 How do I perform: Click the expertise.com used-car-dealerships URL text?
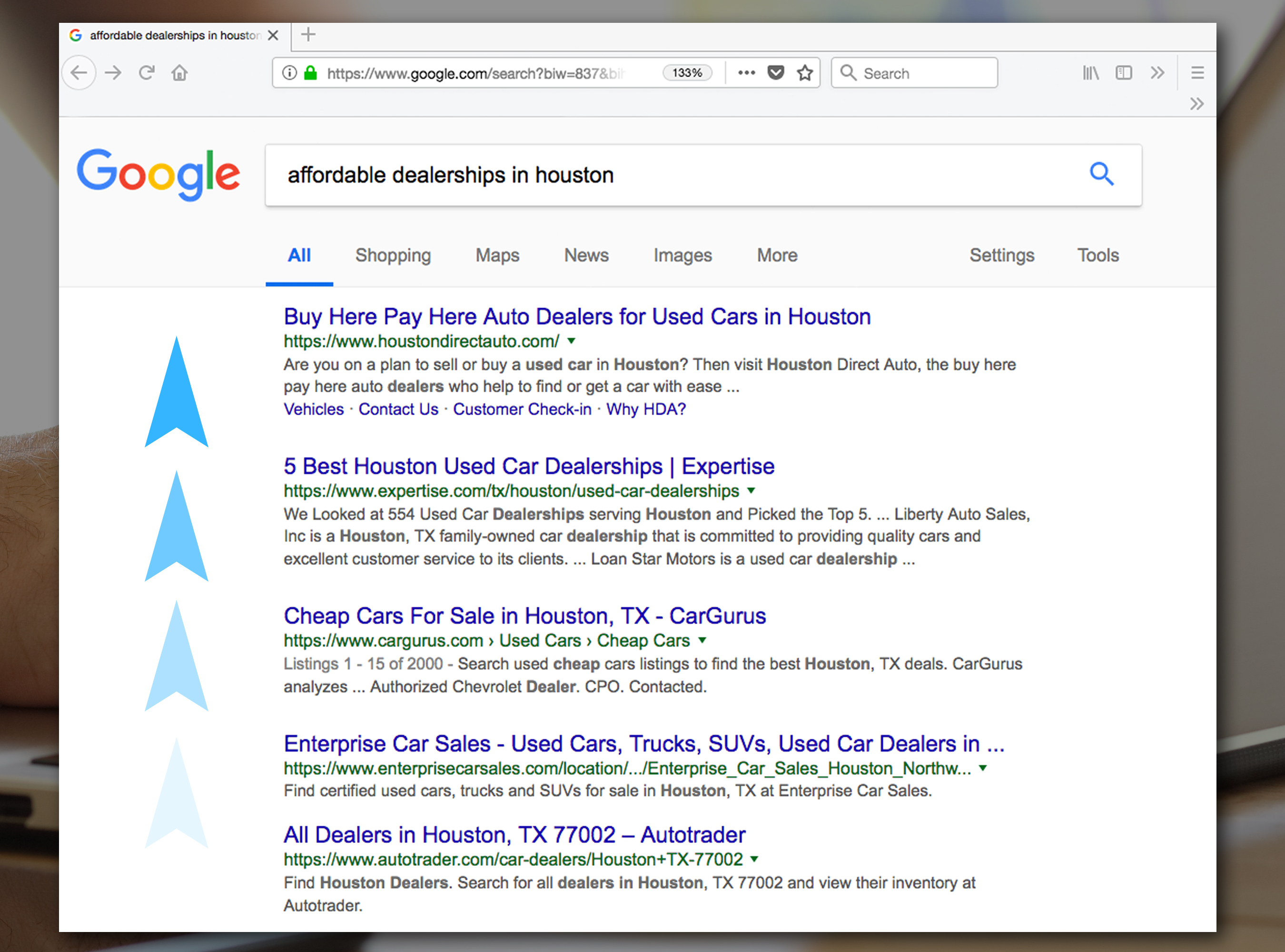[511, 491]
